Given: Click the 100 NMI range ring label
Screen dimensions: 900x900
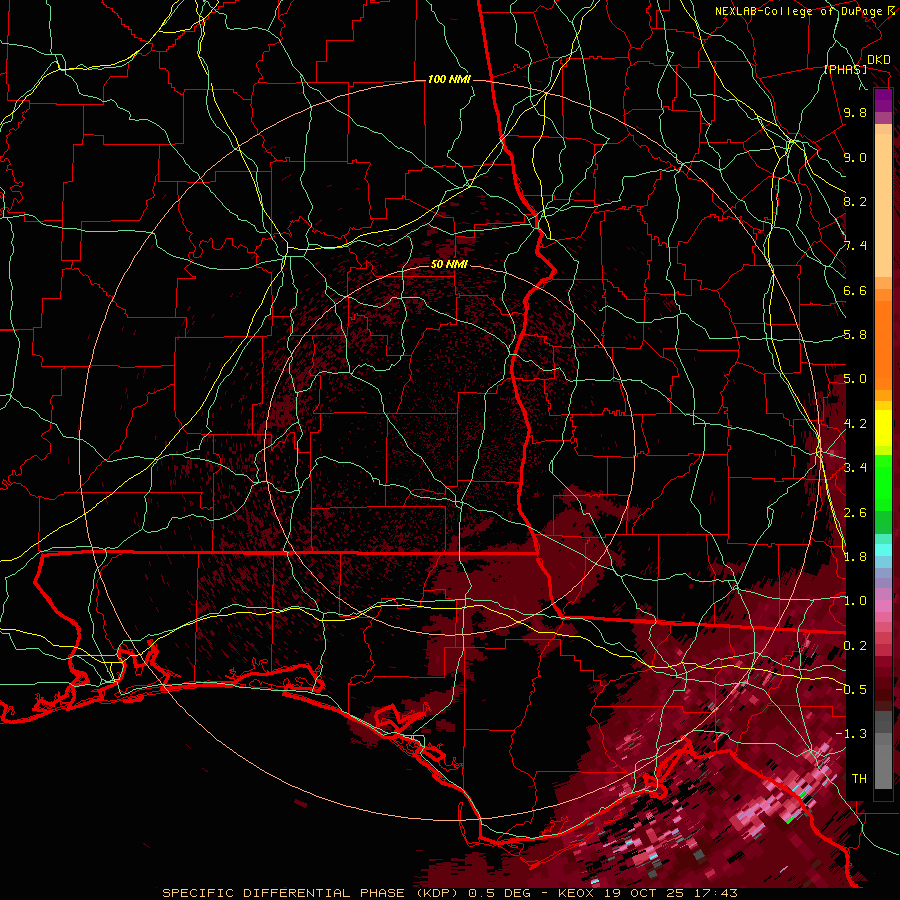Looking at the screenshot, I should click(449, 79).
